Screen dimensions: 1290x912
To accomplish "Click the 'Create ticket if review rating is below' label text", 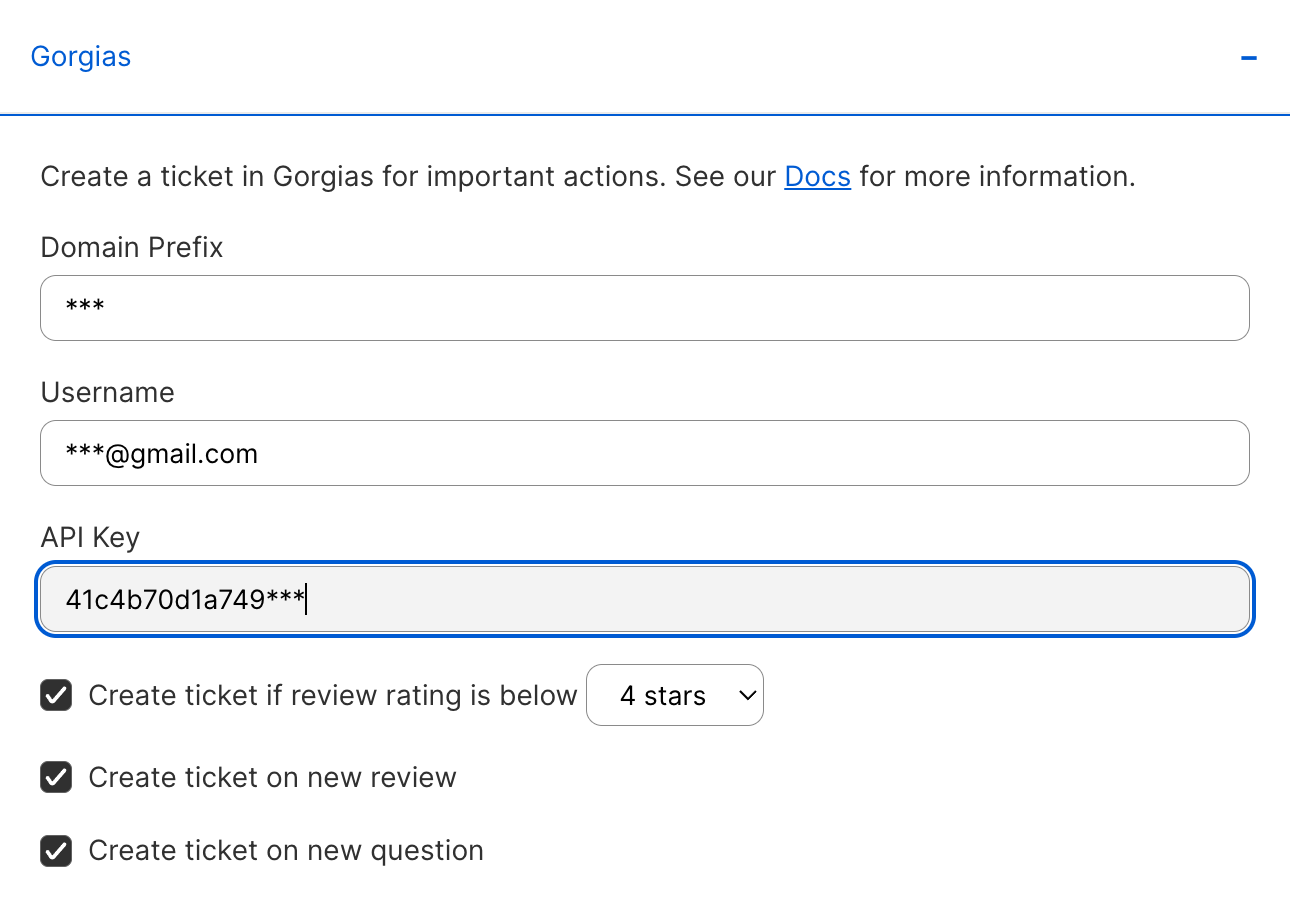I will click(333, 695).
